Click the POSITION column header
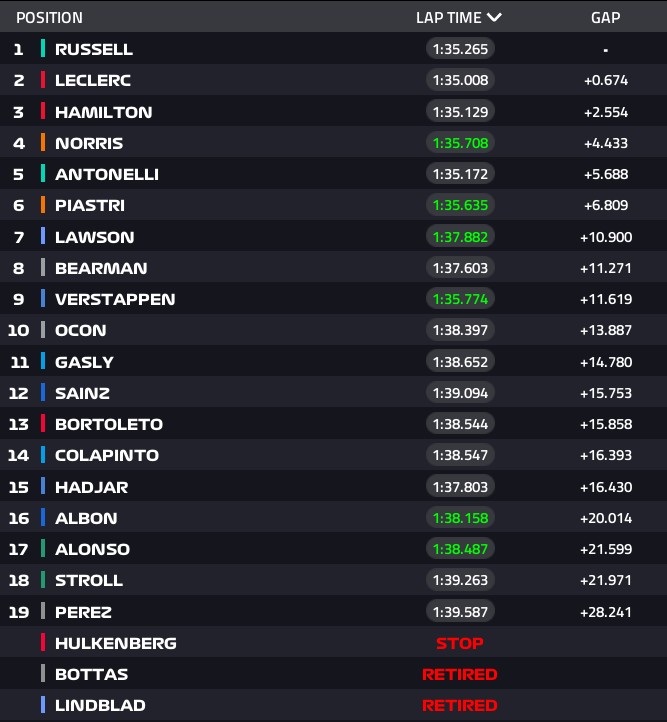This screenshot has width=667, height=722. coord(49,18)
